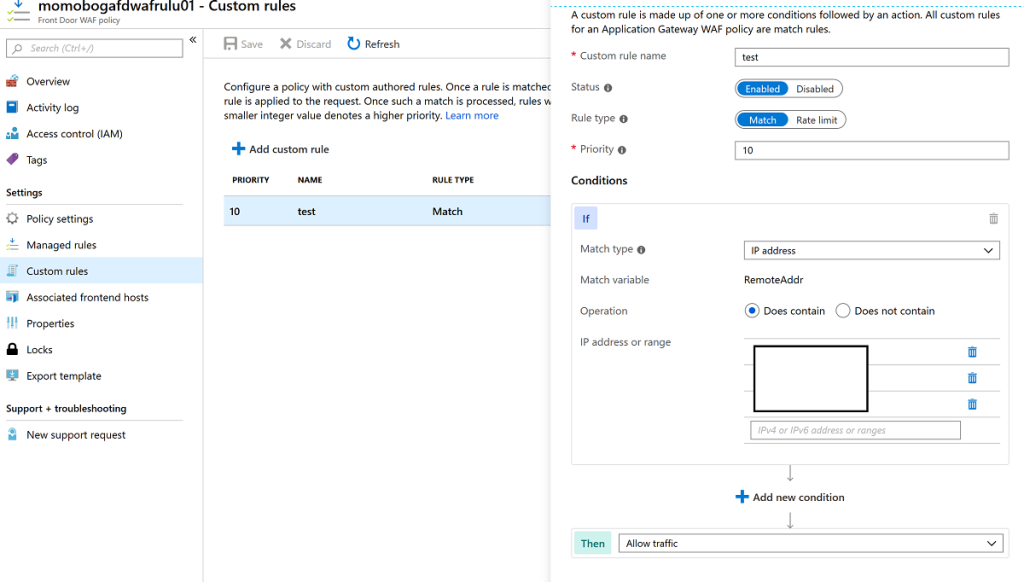Click the Associated frontend hosts icon
1024x582 pixels.
tap(12, 297)
